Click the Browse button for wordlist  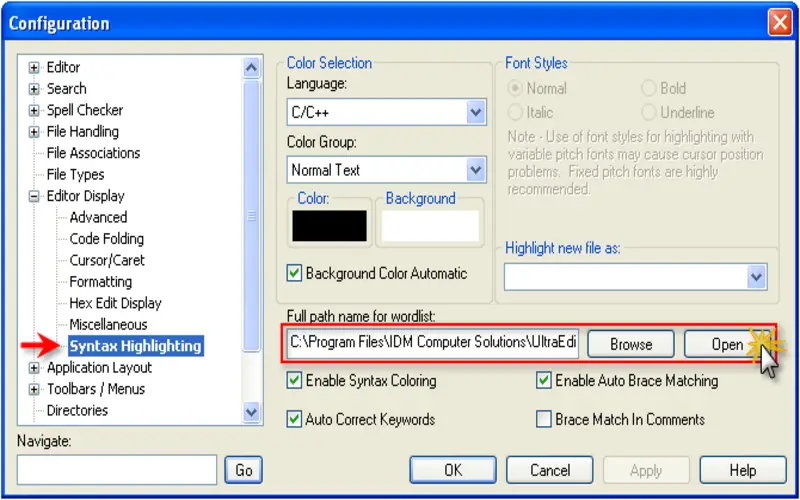click(x=631, y=344)
